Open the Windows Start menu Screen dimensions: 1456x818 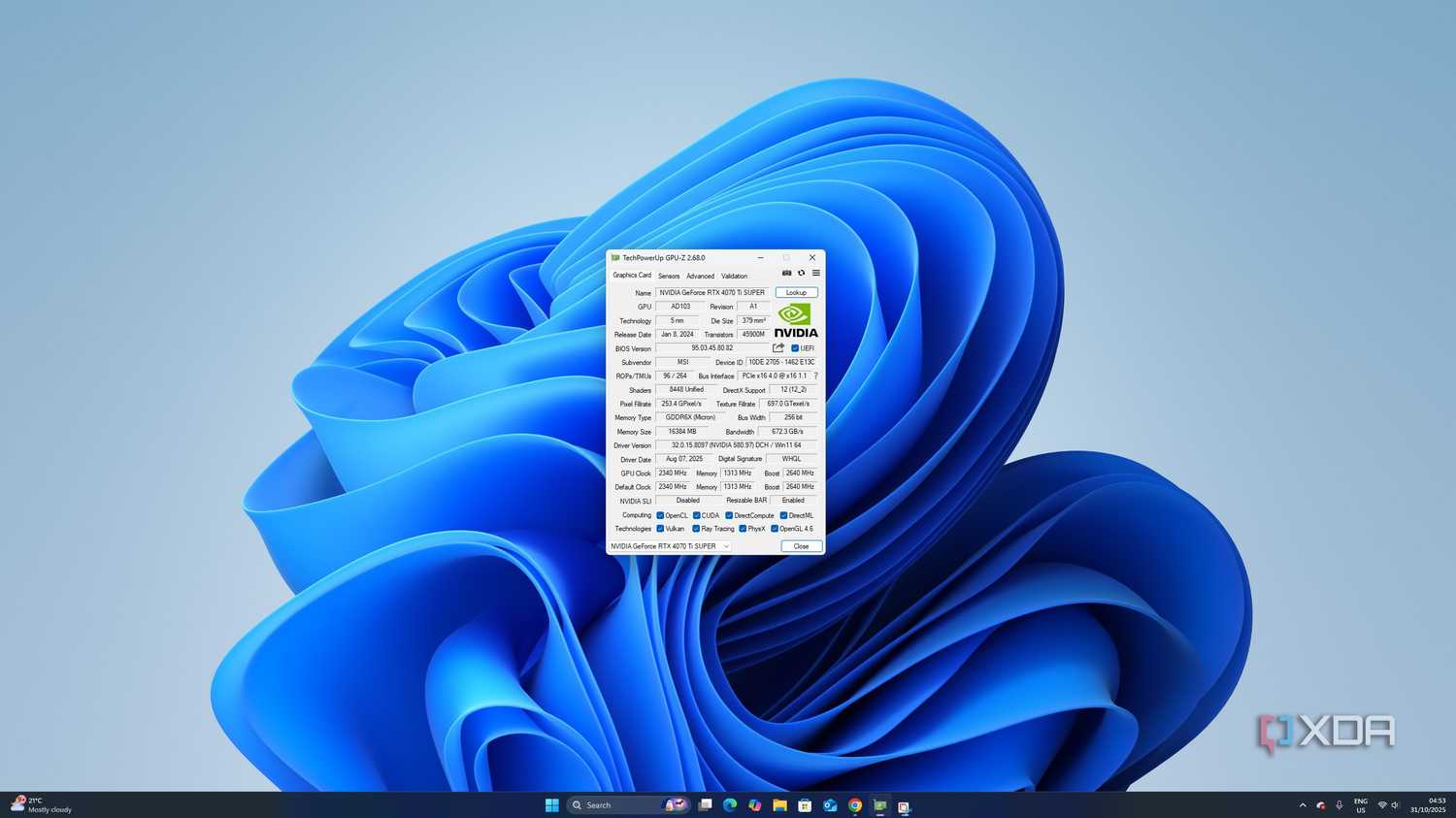click(x=552, y=804)
